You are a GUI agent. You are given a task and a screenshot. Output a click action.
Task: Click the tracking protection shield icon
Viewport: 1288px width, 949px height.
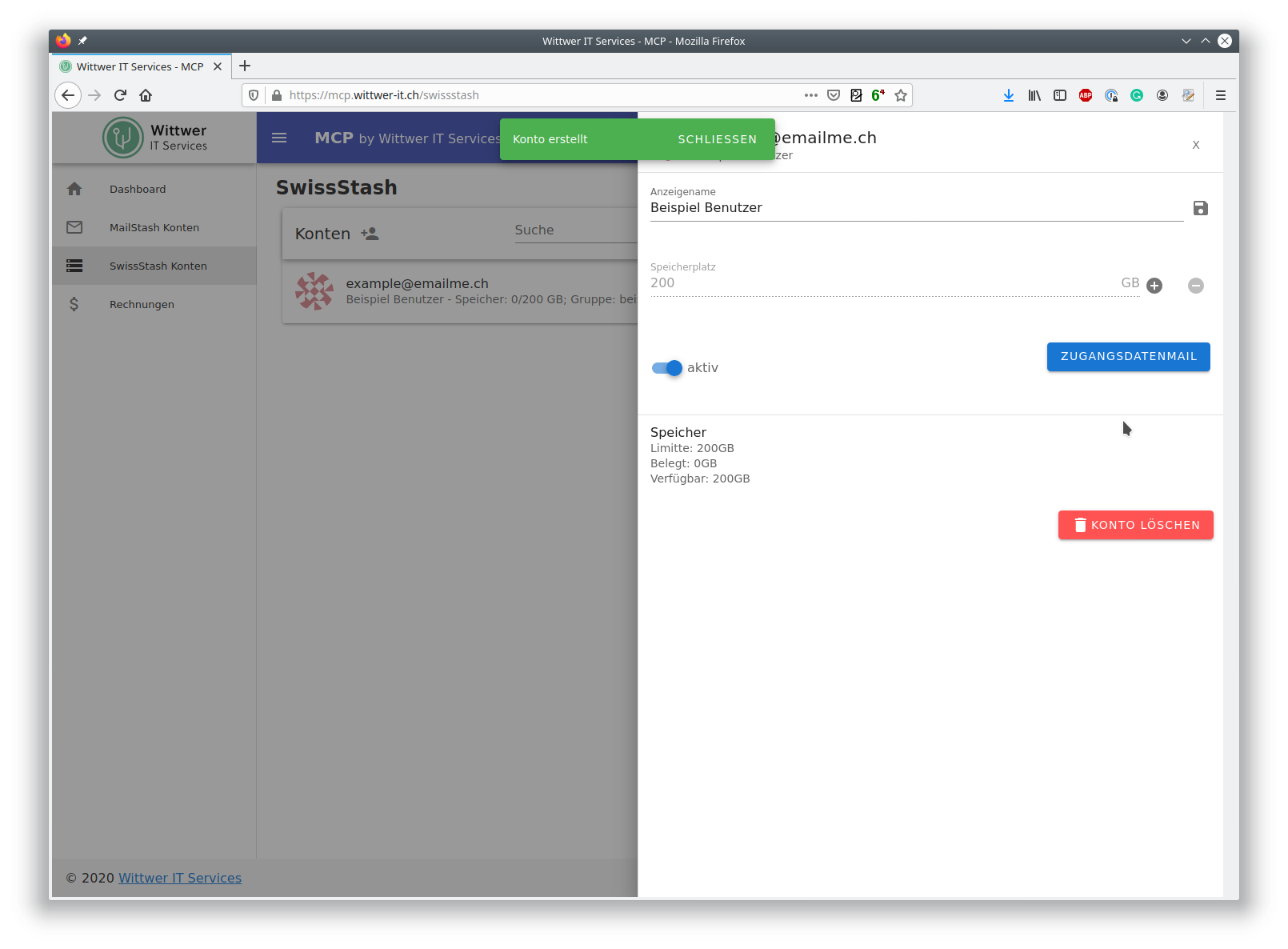point(254,95)
